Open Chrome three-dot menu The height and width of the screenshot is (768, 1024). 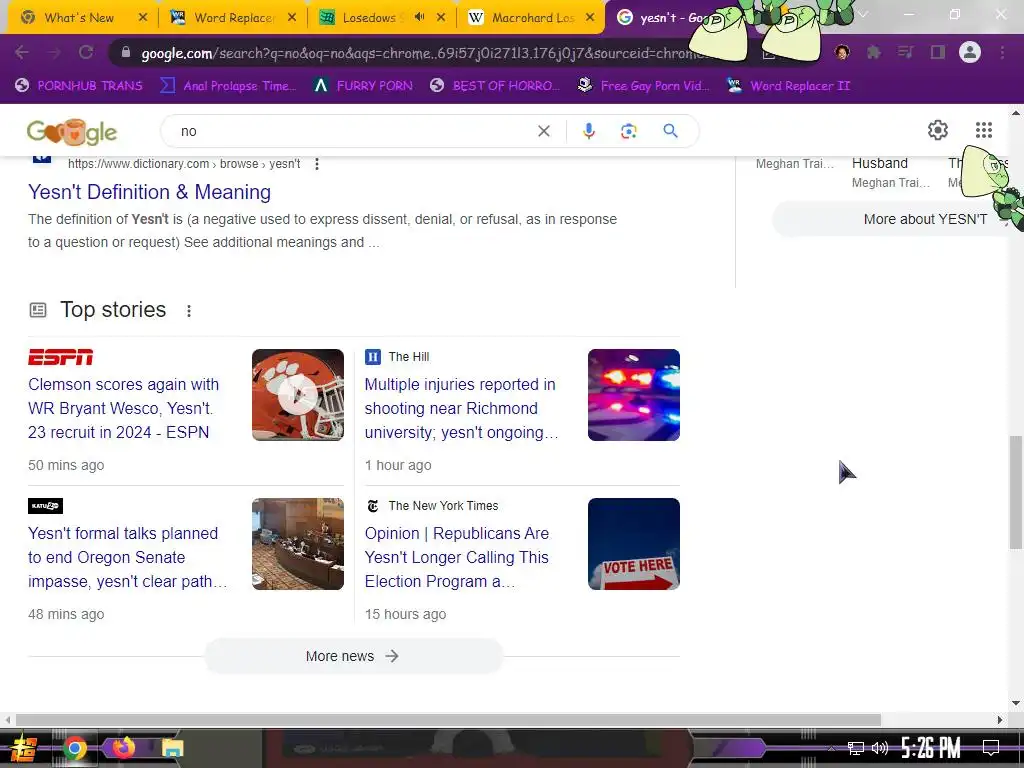1002,52
